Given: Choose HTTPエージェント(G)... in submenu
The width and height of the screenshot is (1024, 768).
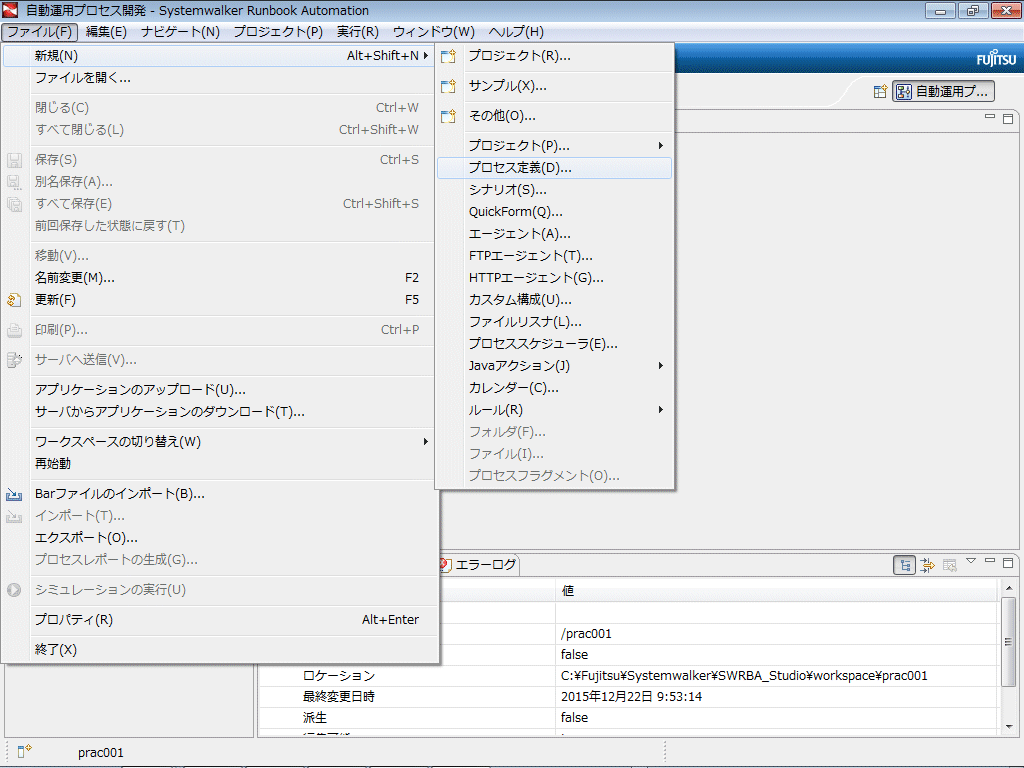Looking at the screenshot, I should 554,278.
